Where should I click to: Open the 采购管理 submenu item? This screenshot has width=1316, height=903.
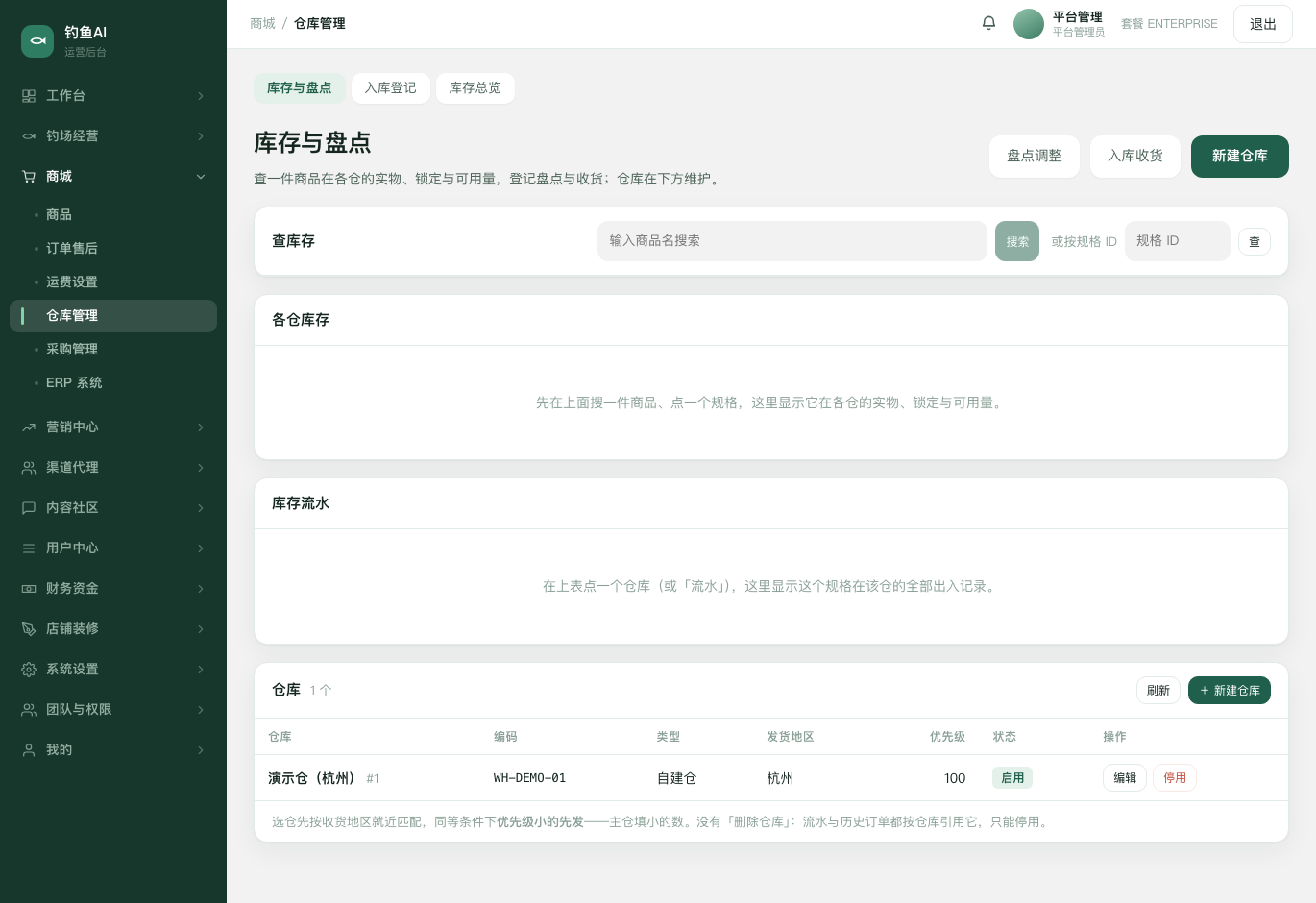113,350
